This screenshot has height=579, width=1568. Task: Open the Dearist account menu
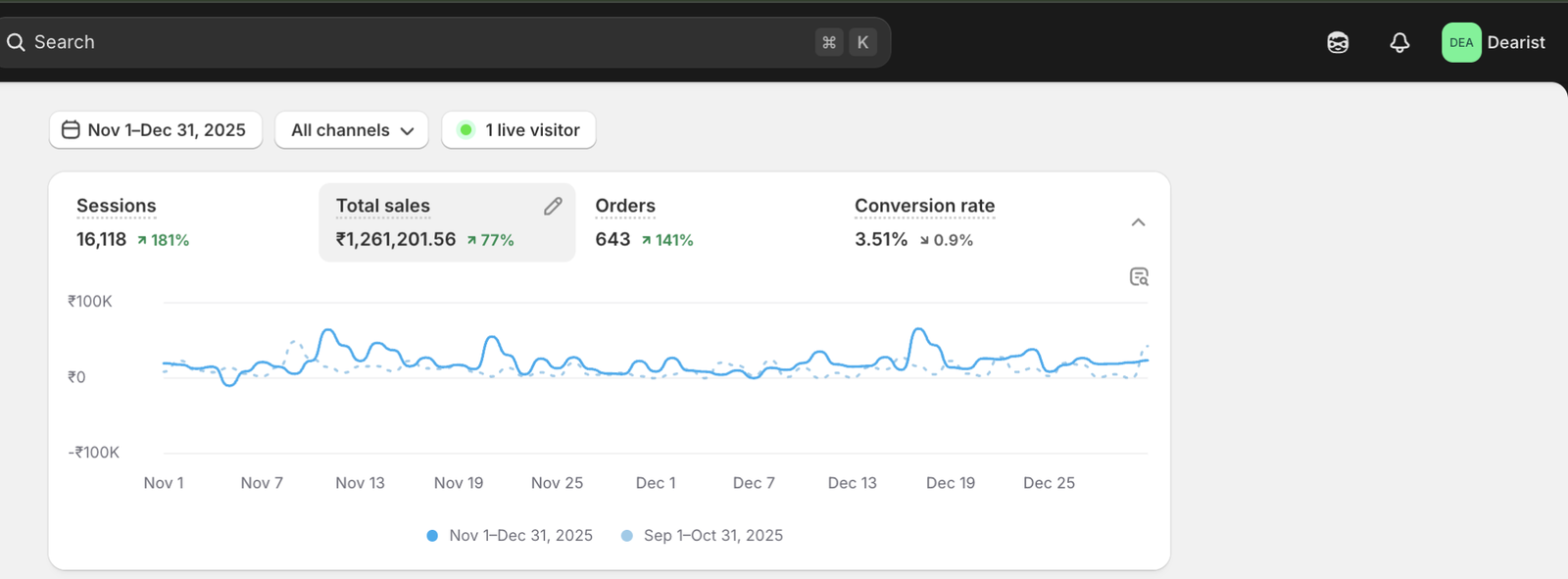coord(1515,42)
